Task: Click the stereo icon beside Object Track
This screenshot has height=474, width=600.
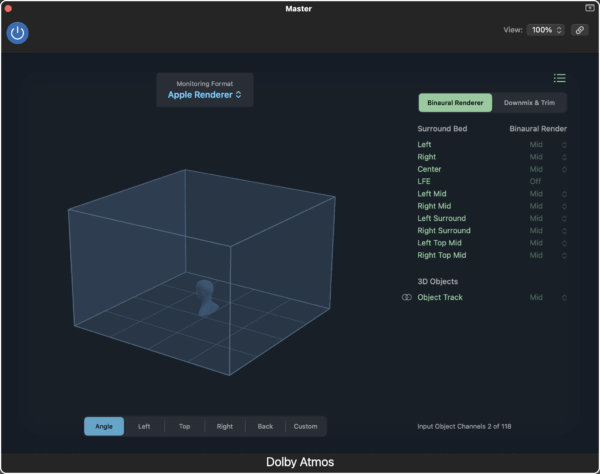Action: [x=406, y=297]
